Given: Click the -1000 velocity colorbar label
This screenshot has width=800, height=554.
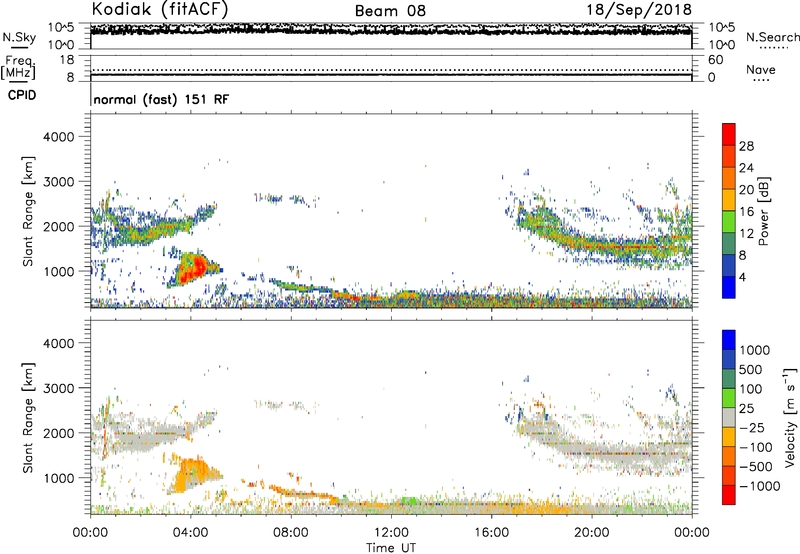Looking at the screenshot, I should pyautogui.click(x=759, y=486).
